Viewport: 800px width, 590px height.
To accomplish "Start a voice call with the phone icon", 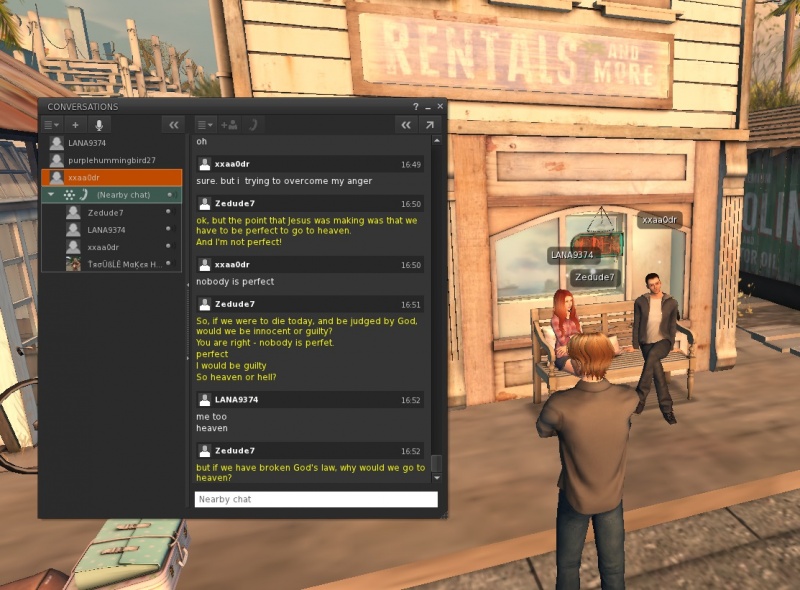I will tap(253, 125).
